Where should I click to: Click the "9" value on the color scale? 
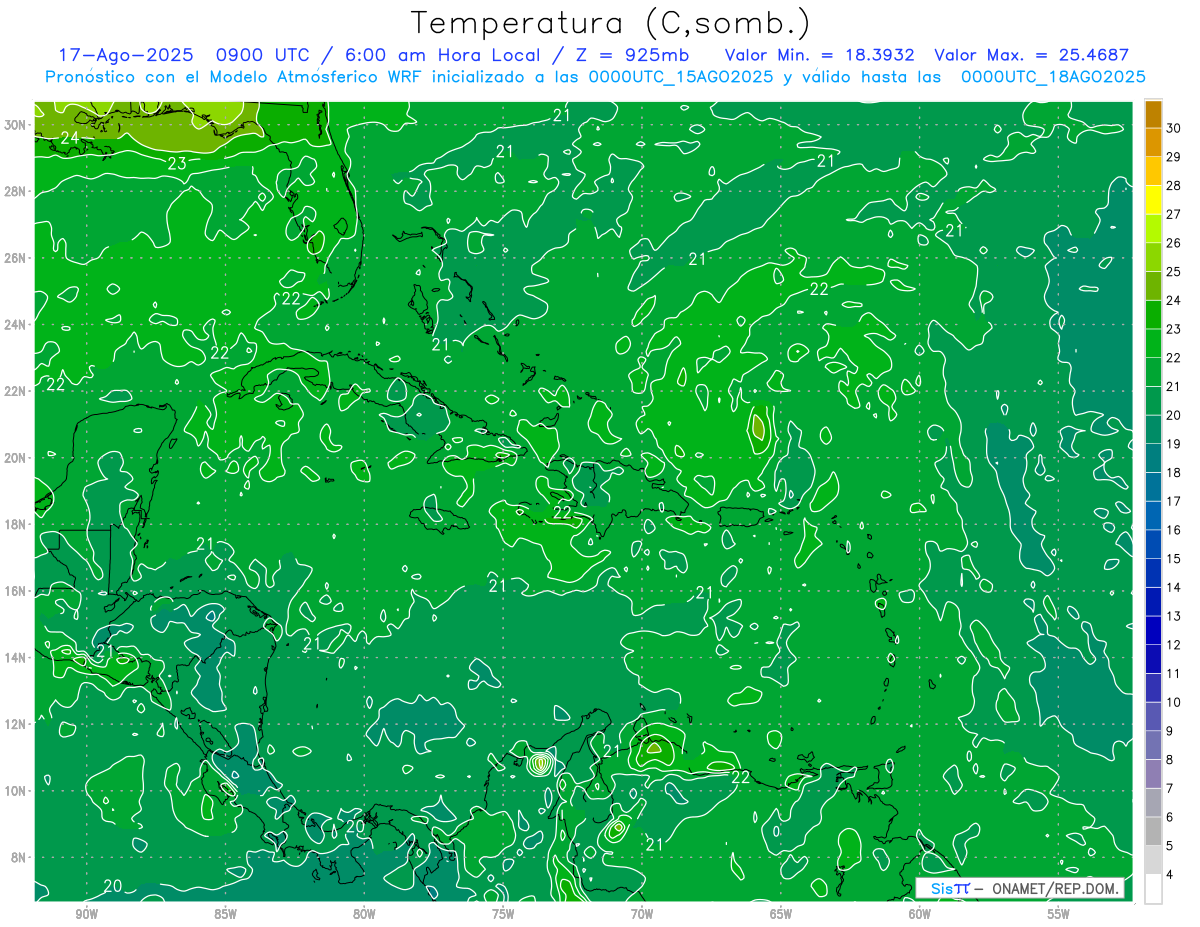tap(1170, 731)
